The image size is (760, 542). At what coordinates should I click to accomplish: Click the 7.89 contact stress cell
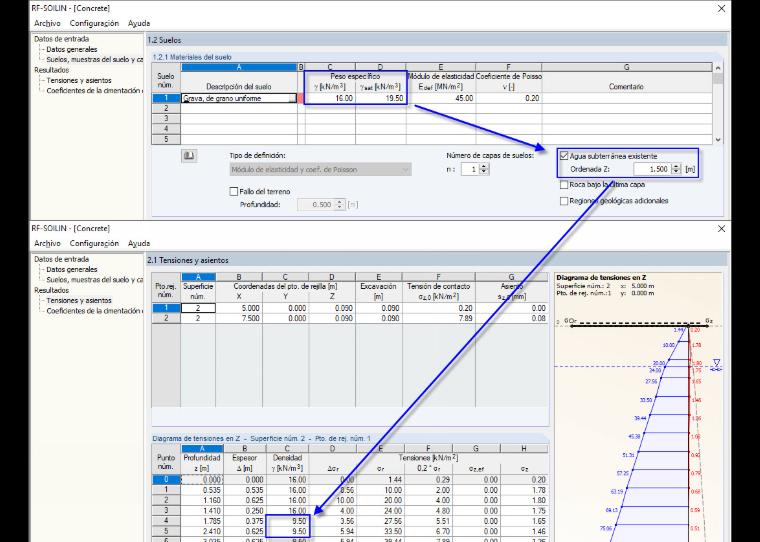coord(439,319)
